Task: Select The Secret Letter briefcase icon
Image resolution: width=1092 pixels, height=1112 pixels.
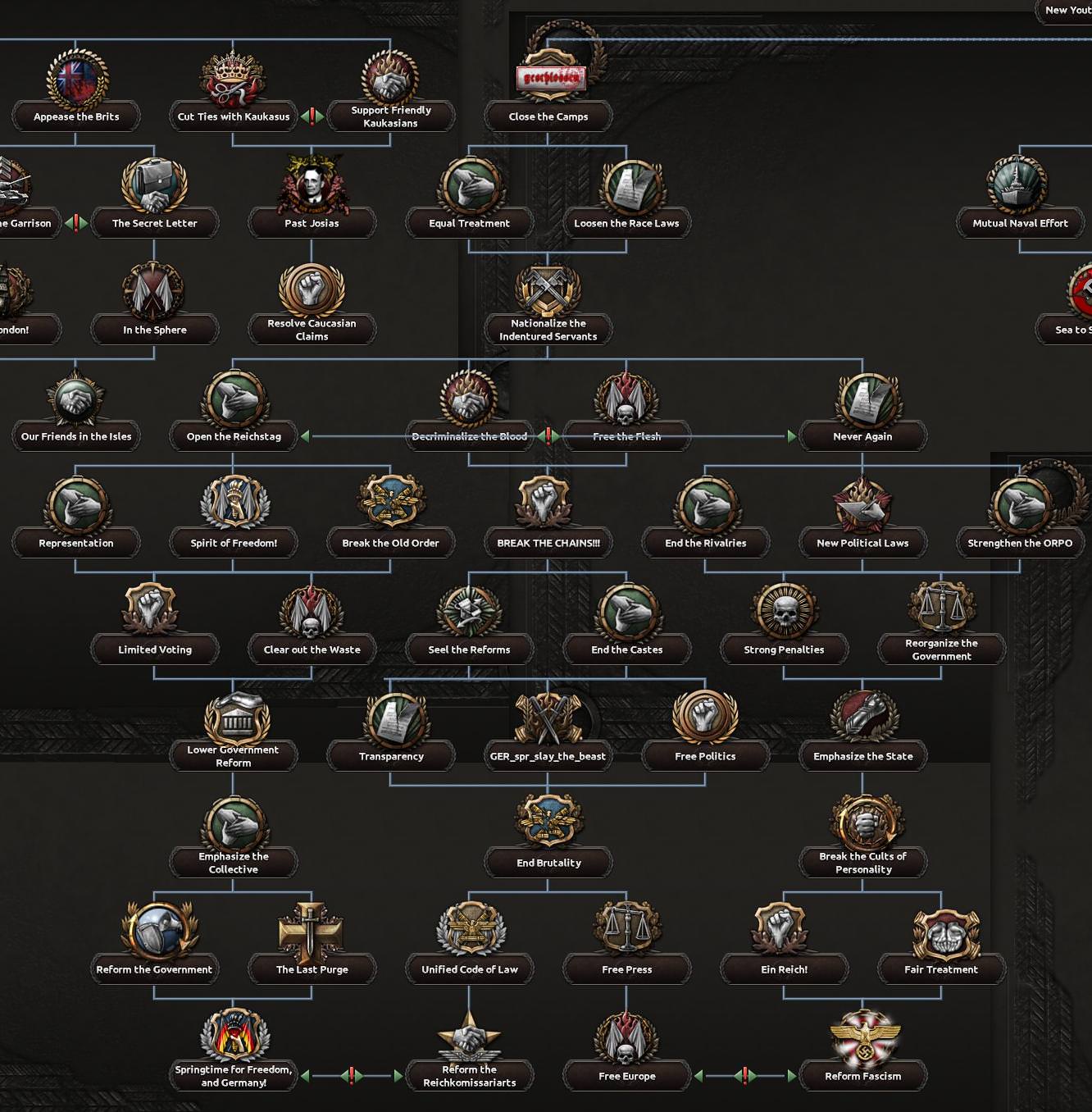Action: (155, 185)
